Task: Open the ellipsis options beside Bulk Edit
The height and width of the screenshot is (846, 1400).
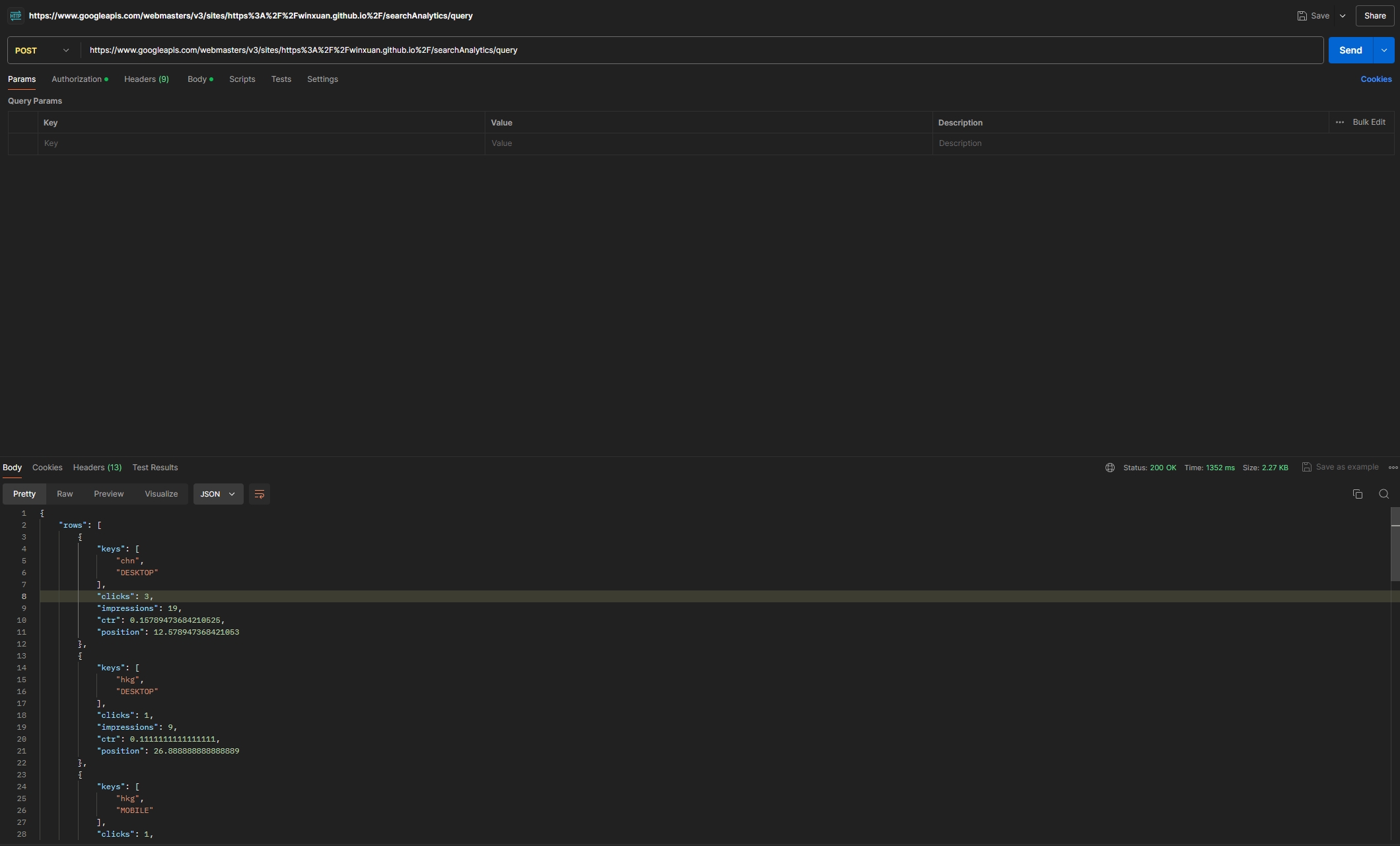Action: pos(1340,122)
